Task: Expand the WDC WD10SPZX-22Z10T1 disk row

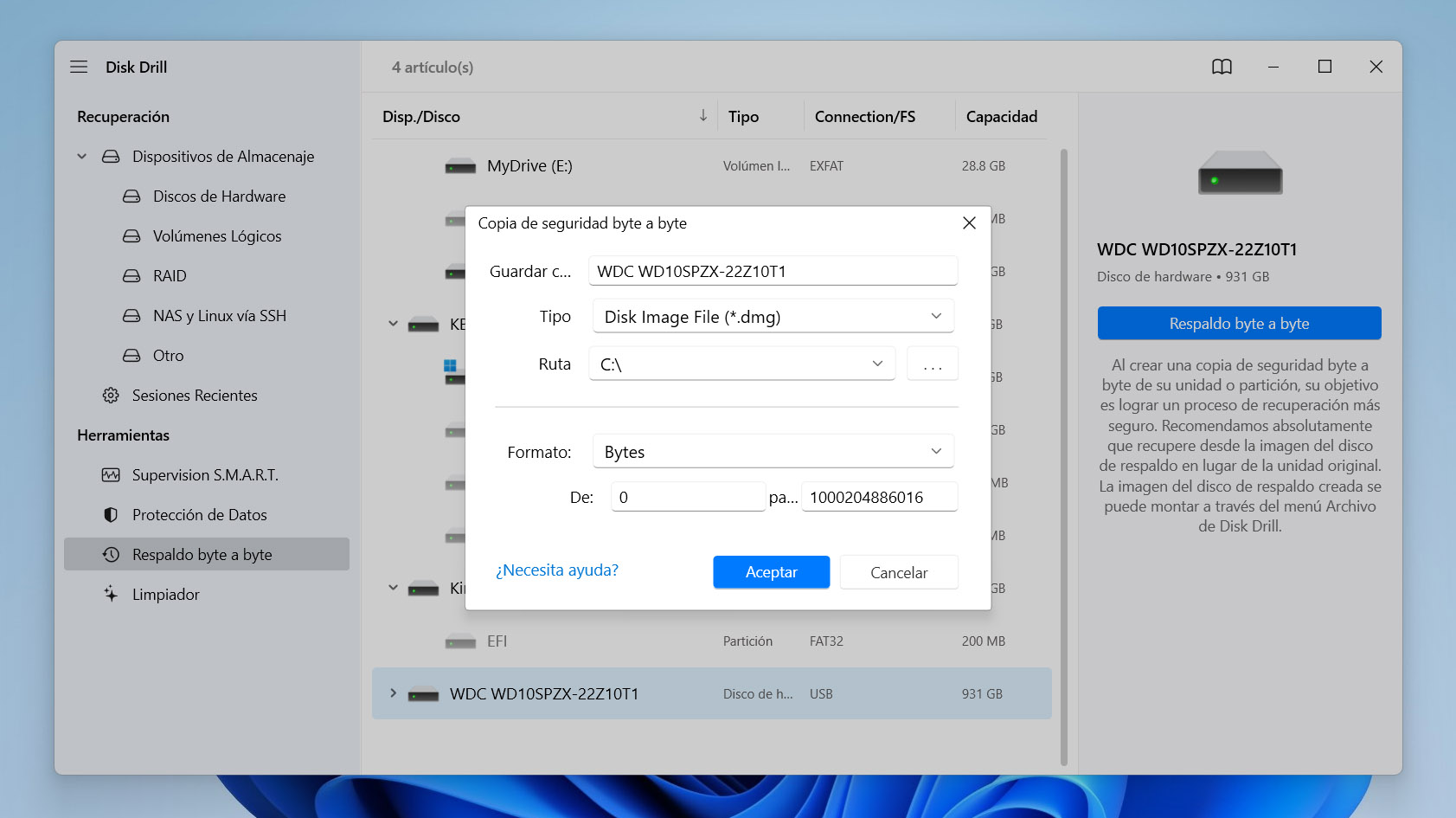Action: pyautogui.click(x=393, y=693)
